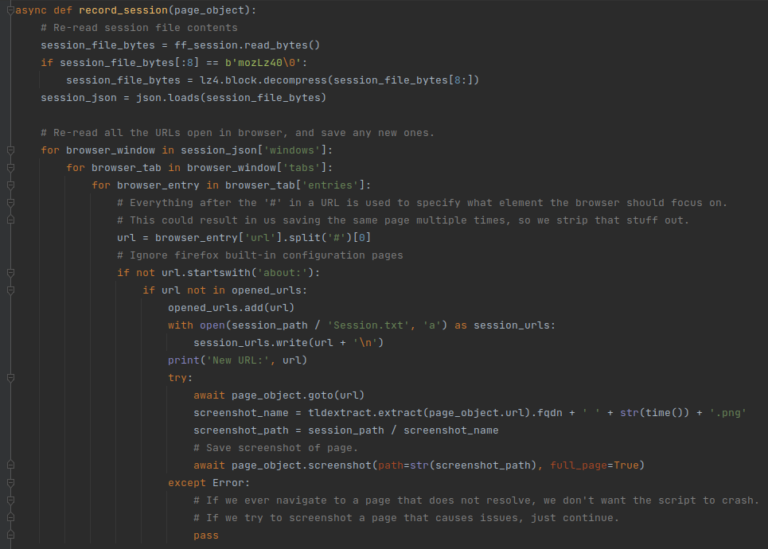Click the 'url' string key in browser_entry
Image resolution: width=768 pixels, height=549 pixels.
coord(260,238)
